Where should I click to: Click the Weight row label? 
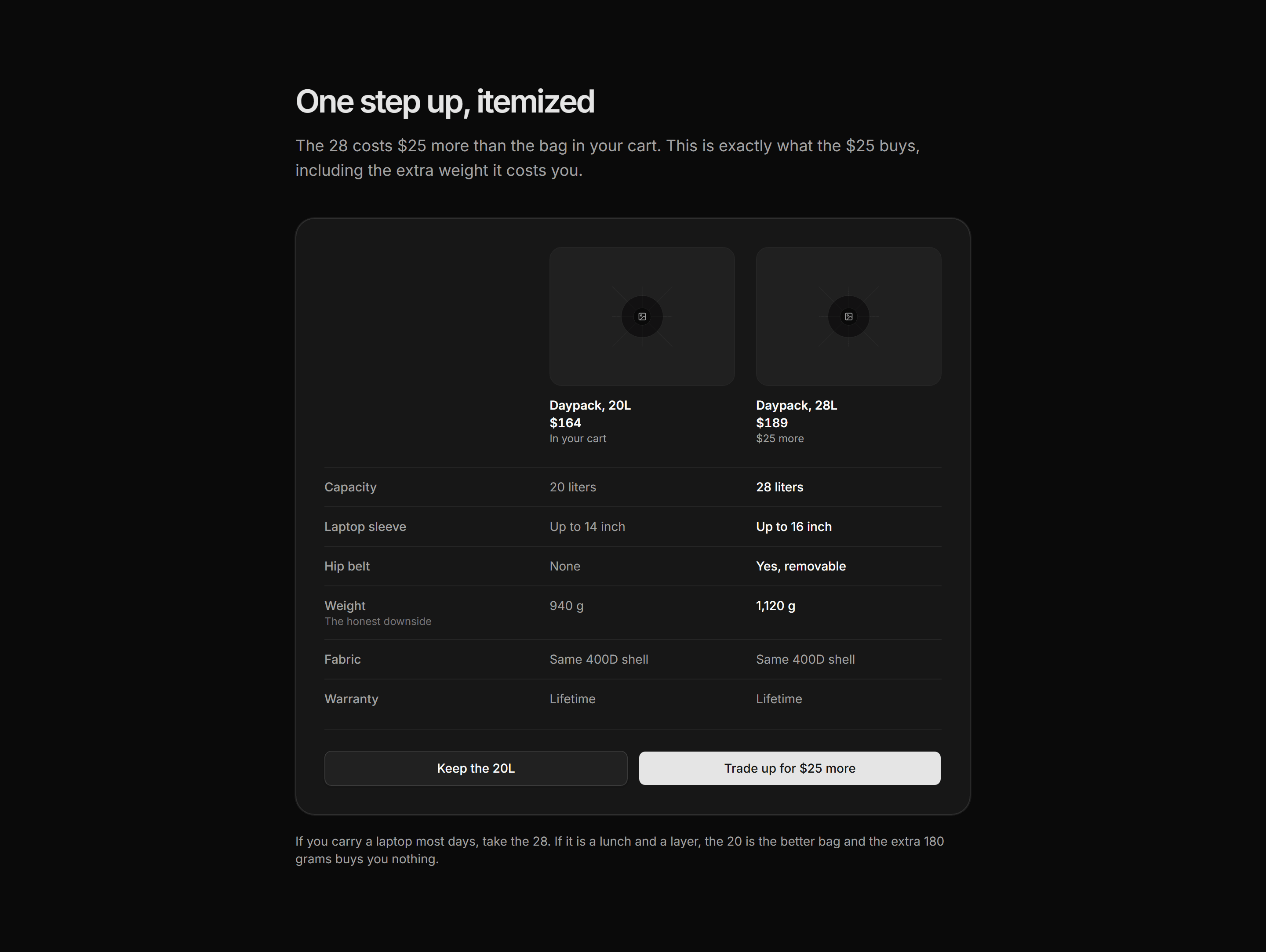(x=345, y=606)
